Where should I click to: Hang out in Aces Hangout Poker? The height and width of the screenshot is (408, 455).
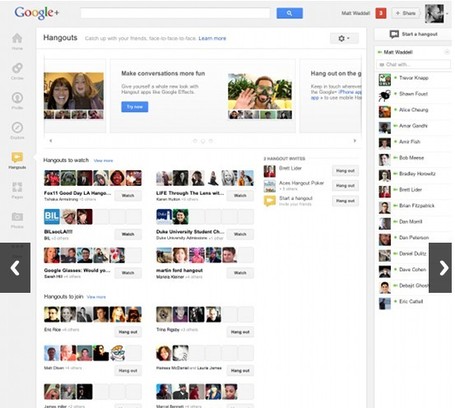[x=345, y=186]
